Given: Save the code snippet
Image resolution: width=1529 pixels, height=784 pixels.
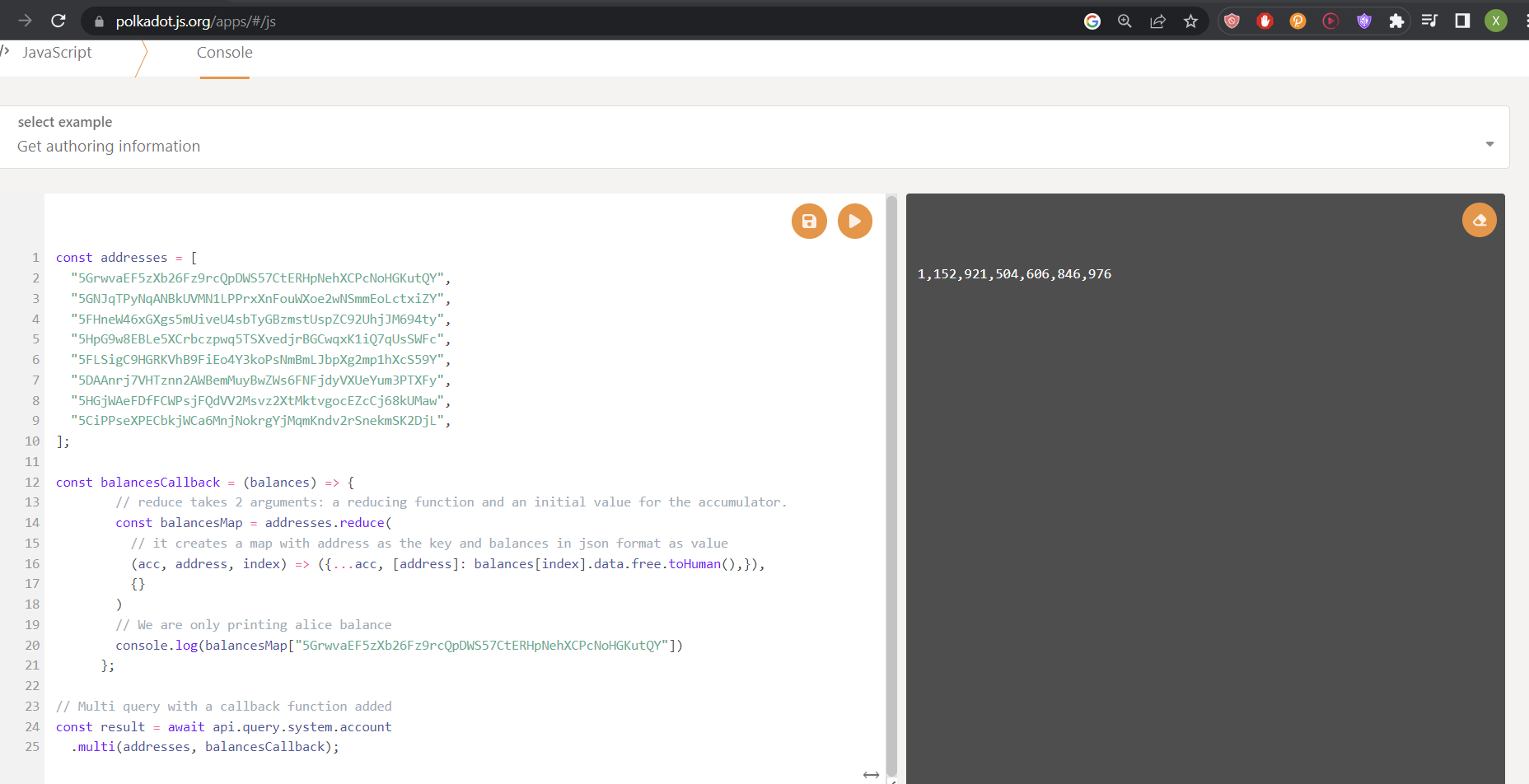Looking at the screenshot, I should (809, 221).
